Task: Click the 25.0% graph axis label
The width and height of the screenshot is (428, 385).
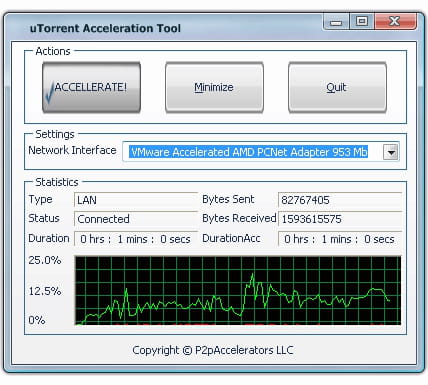Action: 45,260
